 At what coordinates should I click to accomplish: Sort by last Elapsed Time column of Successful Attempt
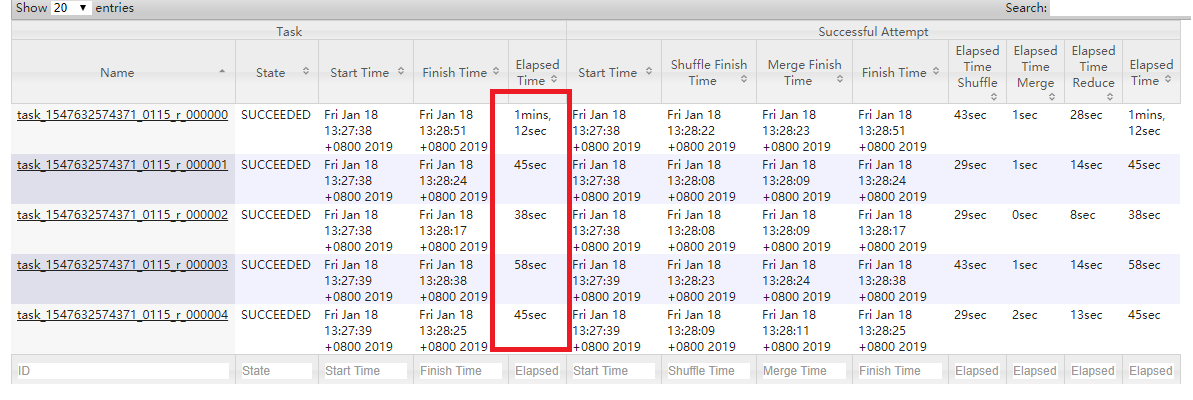click(1151, 72)
